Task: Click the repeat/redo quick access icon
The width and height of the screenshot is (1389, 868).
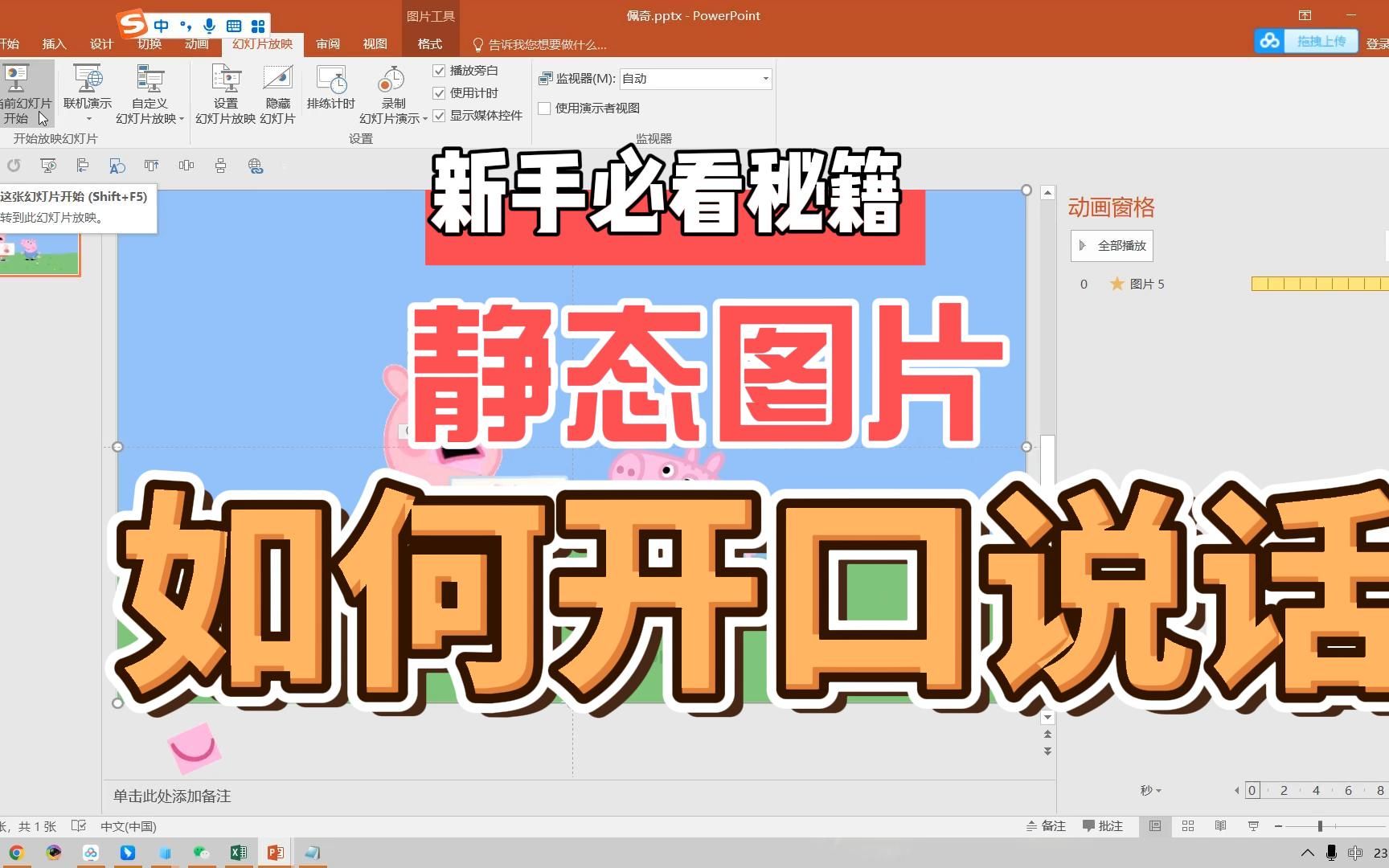Action: [x=14, y=166]
